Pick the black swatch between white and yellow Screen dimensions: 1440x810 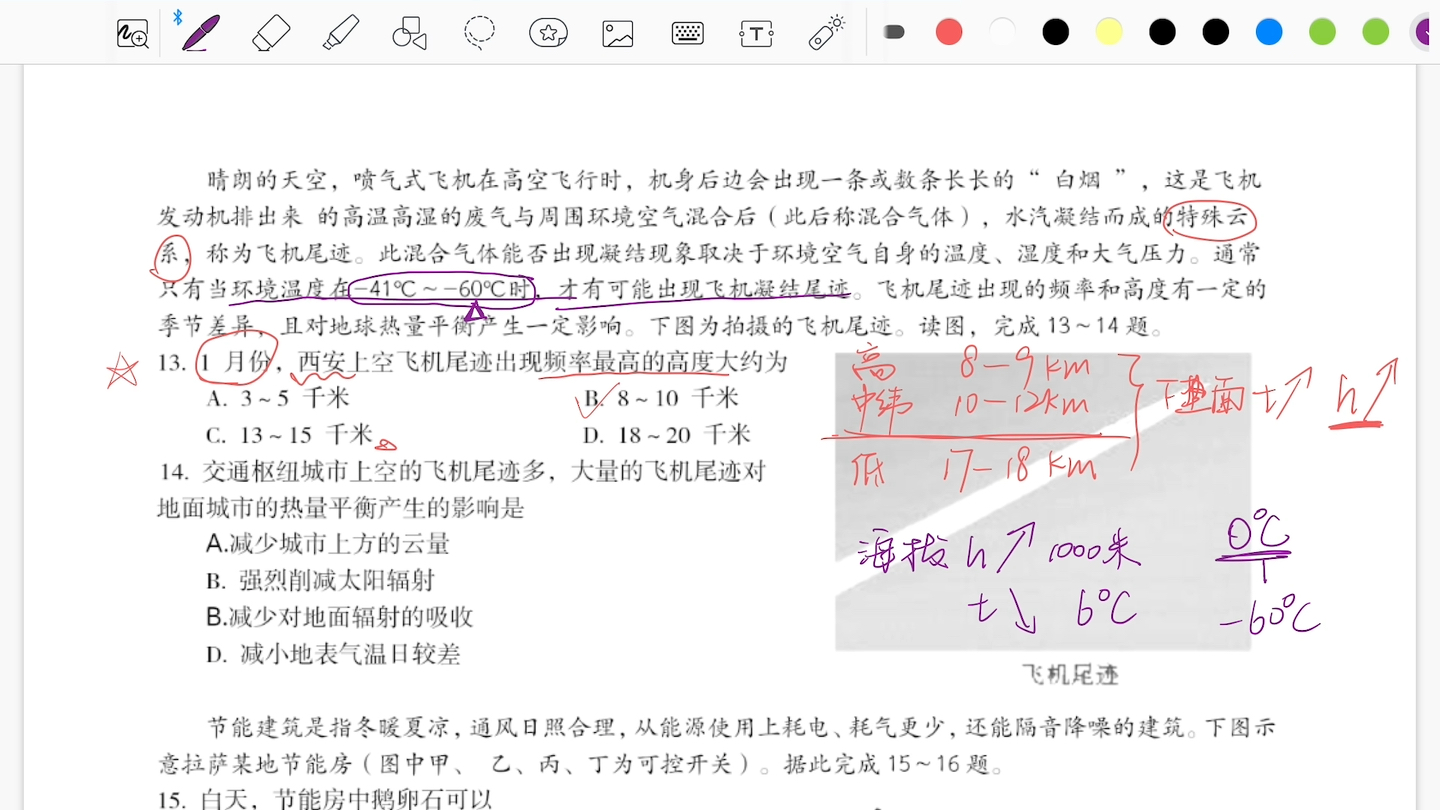1056,32
